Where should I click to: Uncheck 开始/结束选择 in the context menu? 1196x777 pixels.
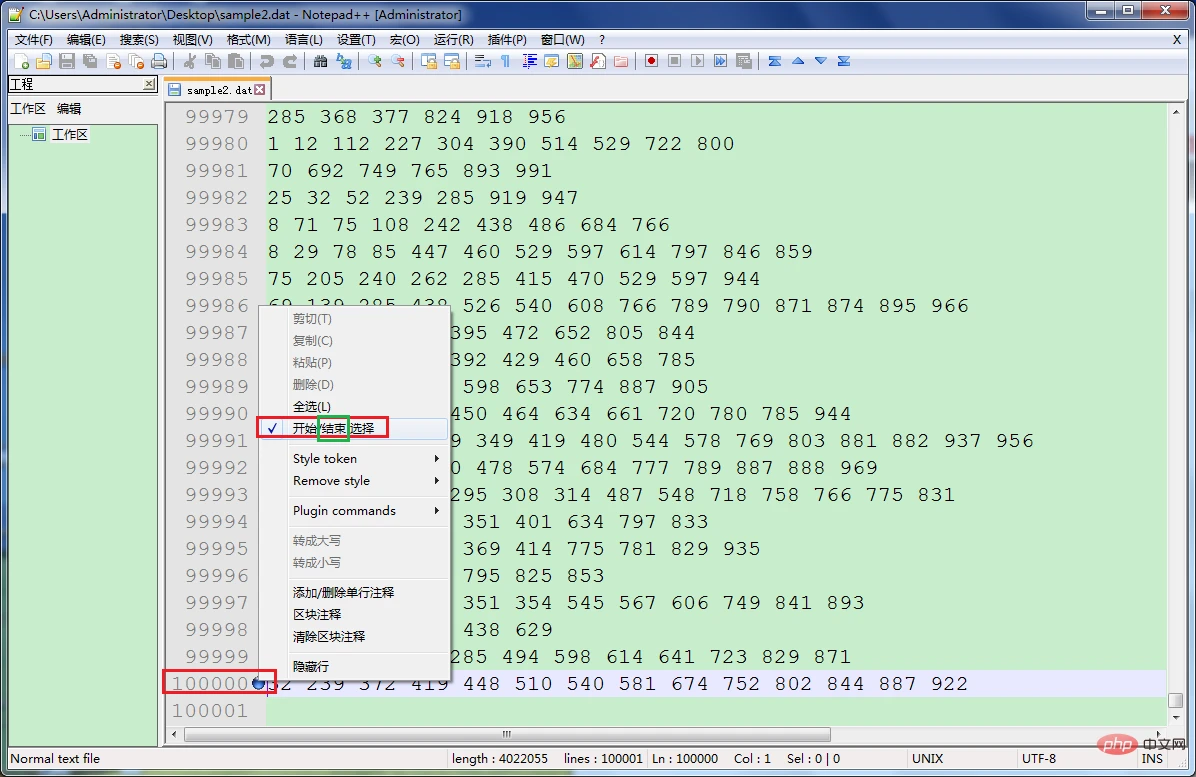354,429
